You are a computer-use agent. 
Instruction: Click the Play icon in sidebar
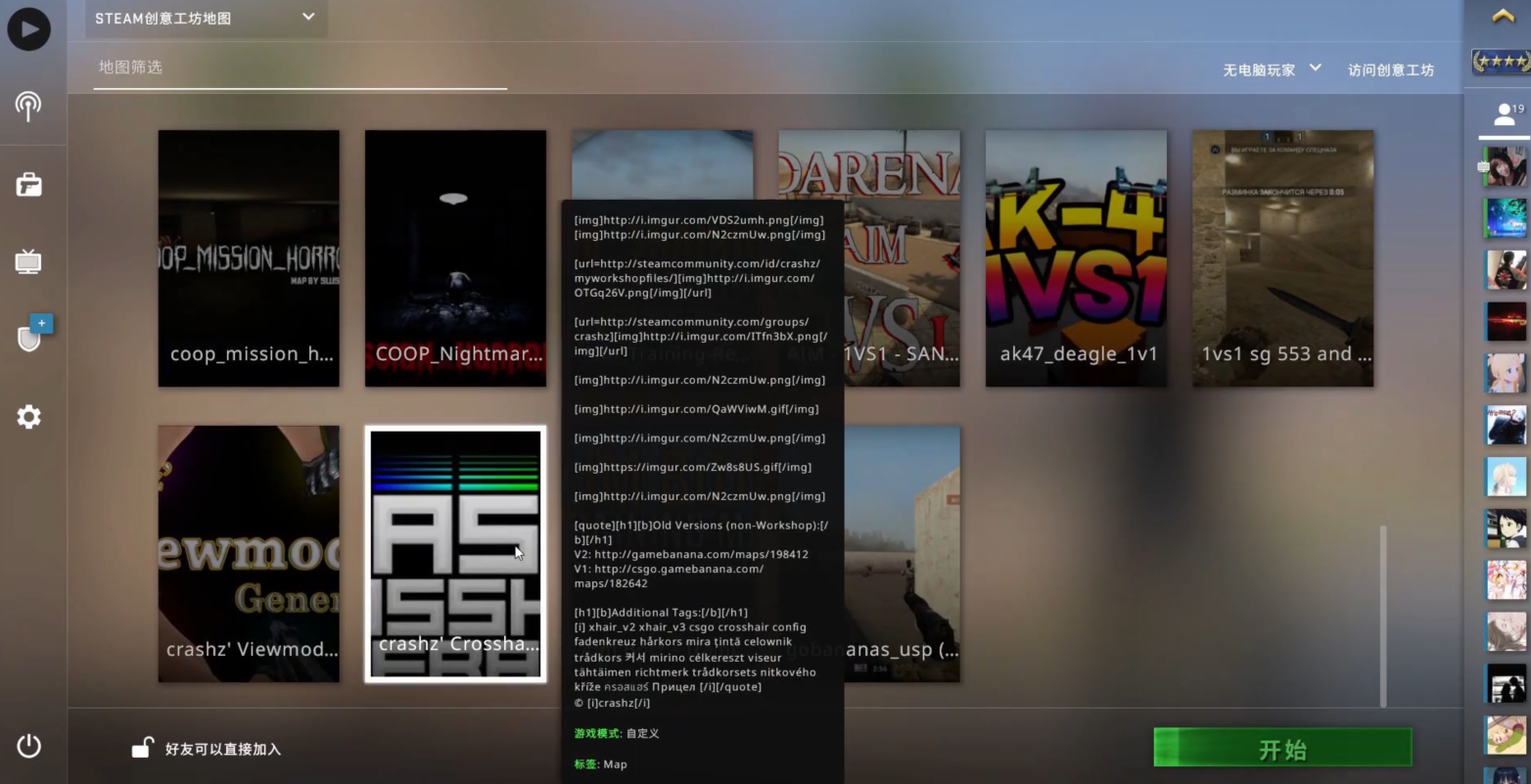click(29, 29)
